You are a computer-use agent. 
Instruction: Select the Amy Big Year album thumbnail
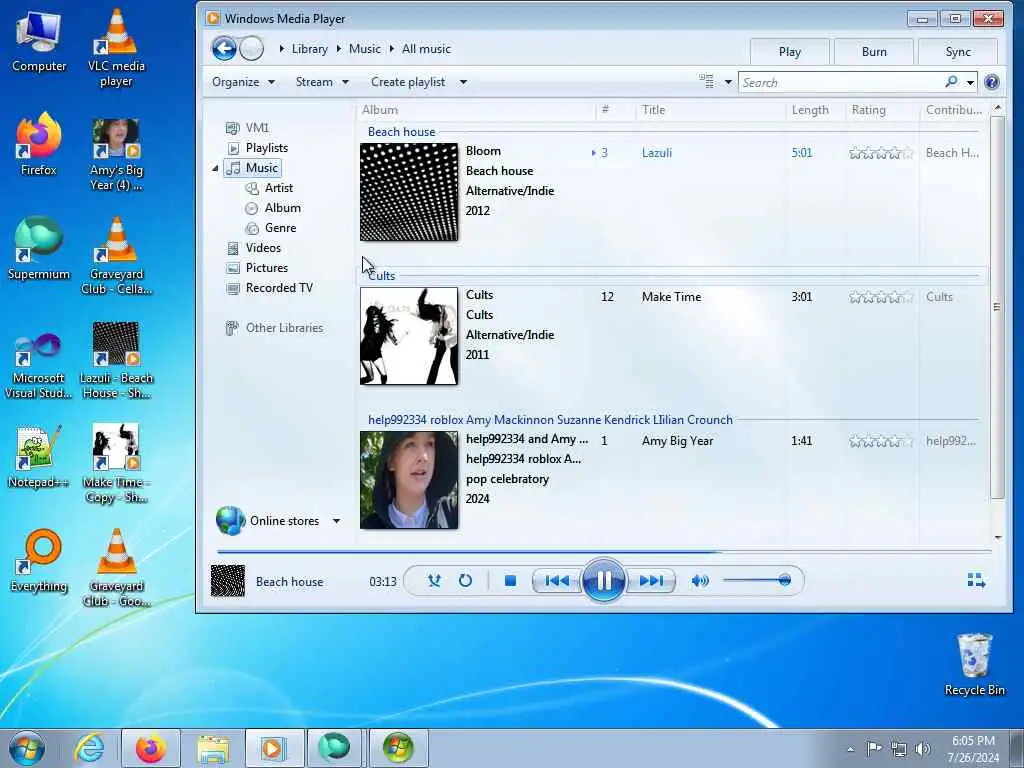[x=409, y=480]
